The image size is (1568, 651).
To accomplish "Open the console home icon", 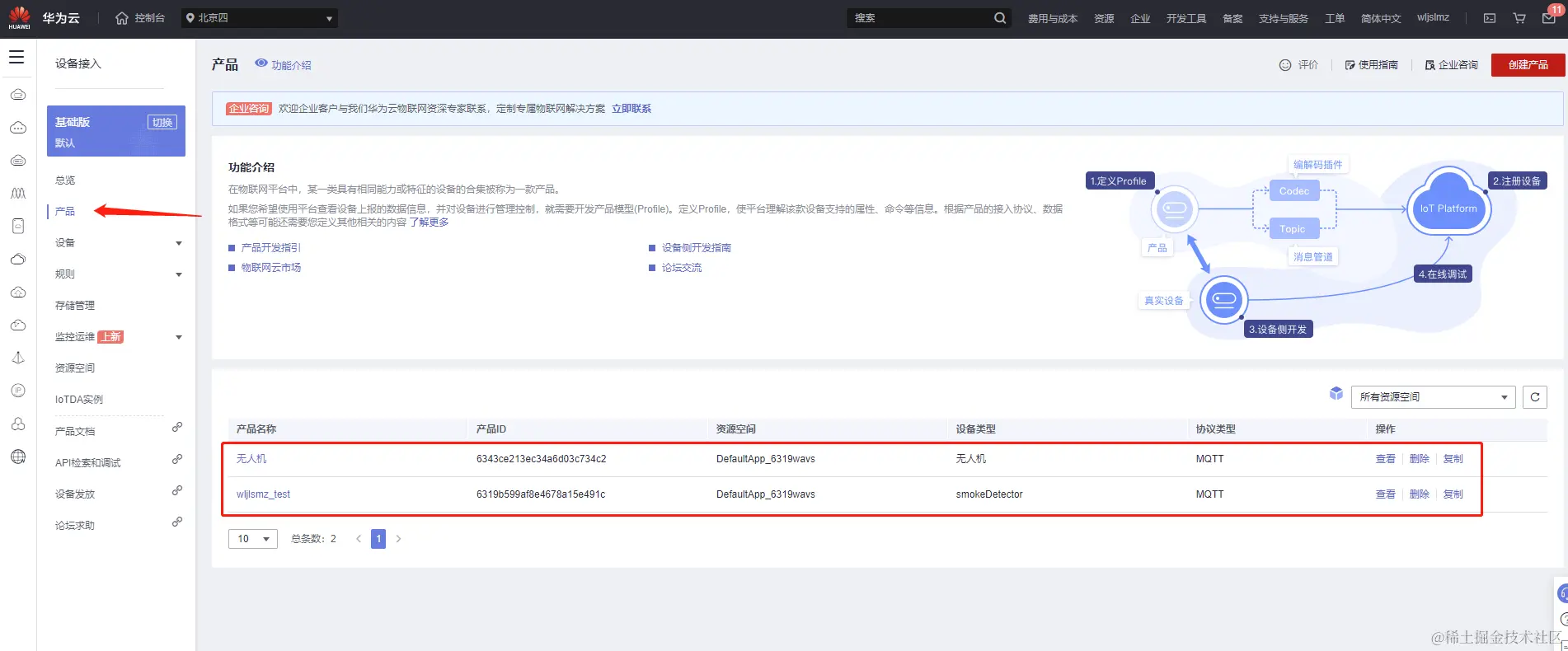I will point(122,18).
